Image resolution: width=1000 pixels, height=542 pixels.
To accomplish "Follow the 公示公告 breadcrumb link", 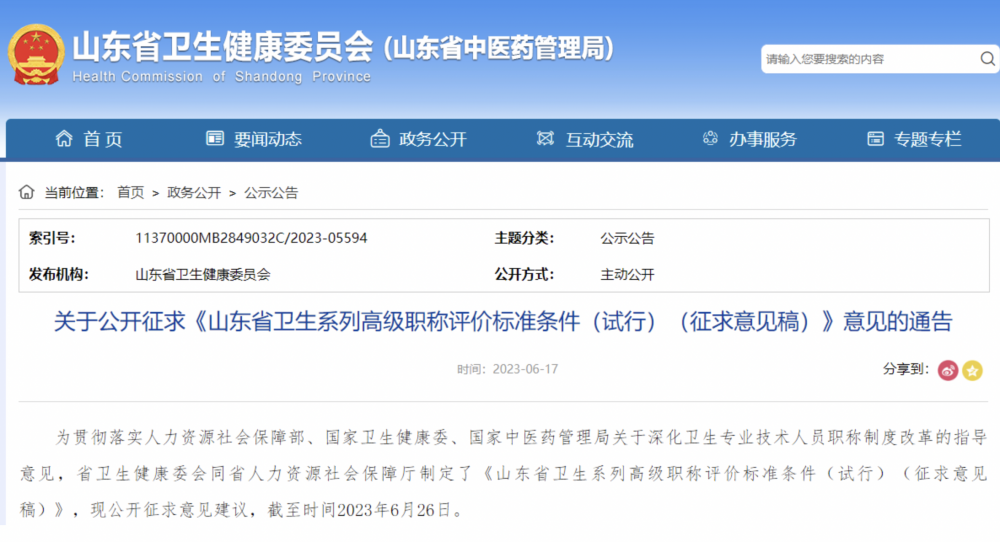I will [271, 193].
